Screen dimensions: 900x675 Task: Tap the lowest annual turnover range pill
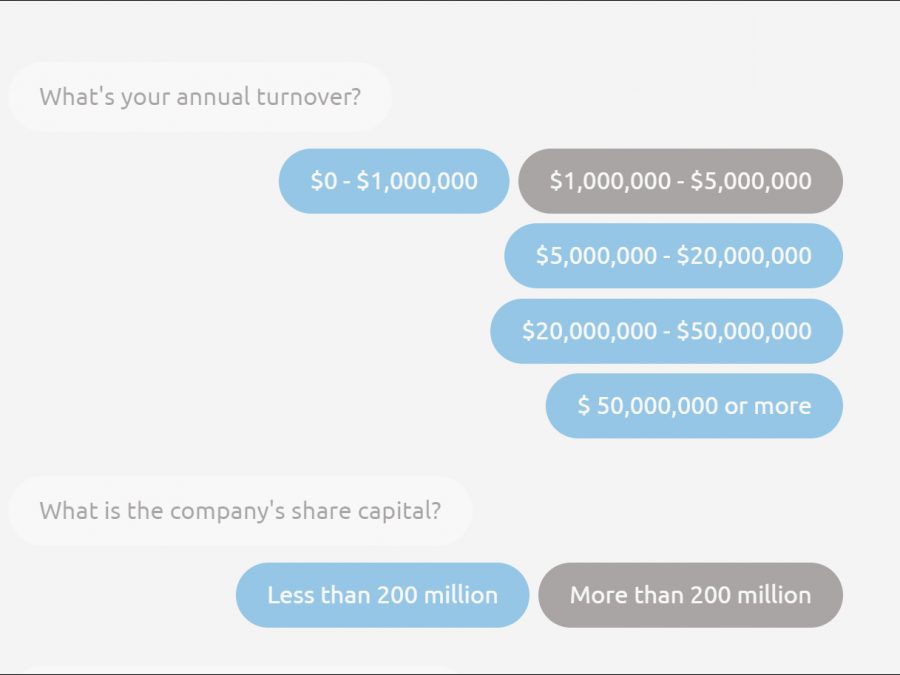(x=394, y=181)
